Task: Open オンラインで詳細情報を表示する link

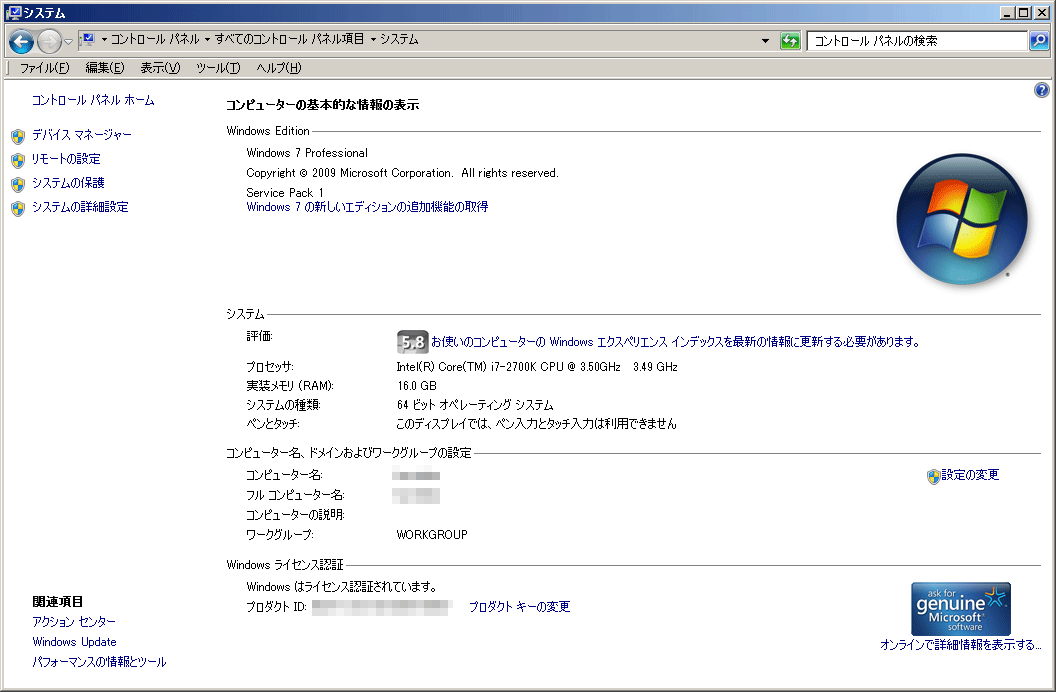Action: pyautogui.click(x=960, y=645)
